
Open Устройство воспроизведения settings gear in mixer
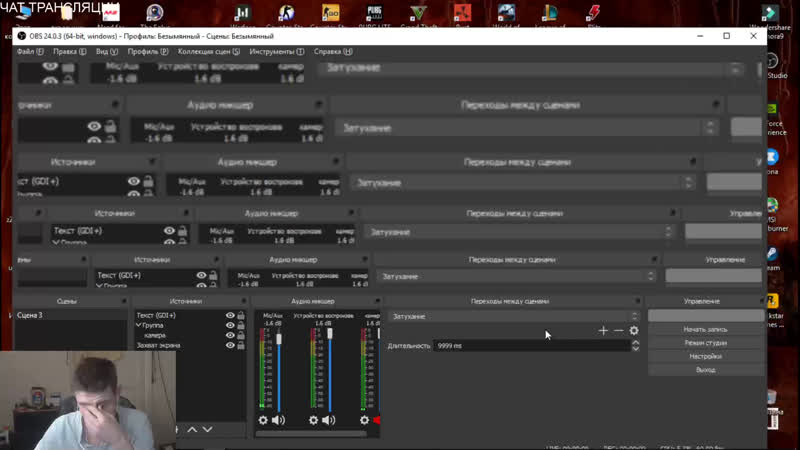313,420
